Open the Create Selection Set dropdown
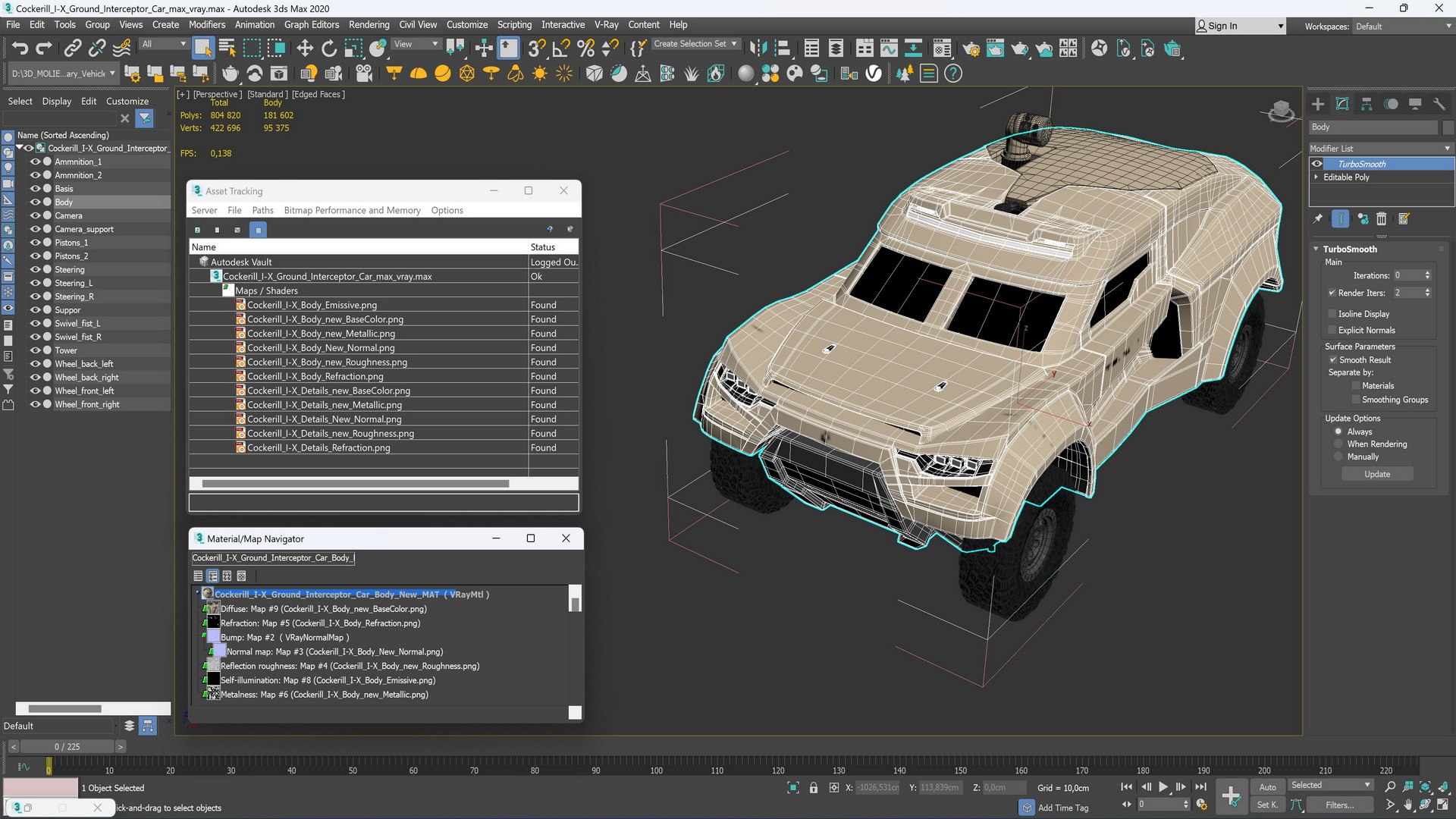This screenshot has height=819, width=1456. pyautogui.click(x=695, y=44)
